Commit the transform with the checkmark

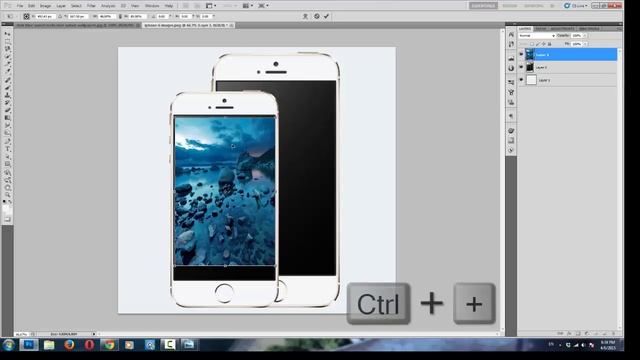point(326,16)
